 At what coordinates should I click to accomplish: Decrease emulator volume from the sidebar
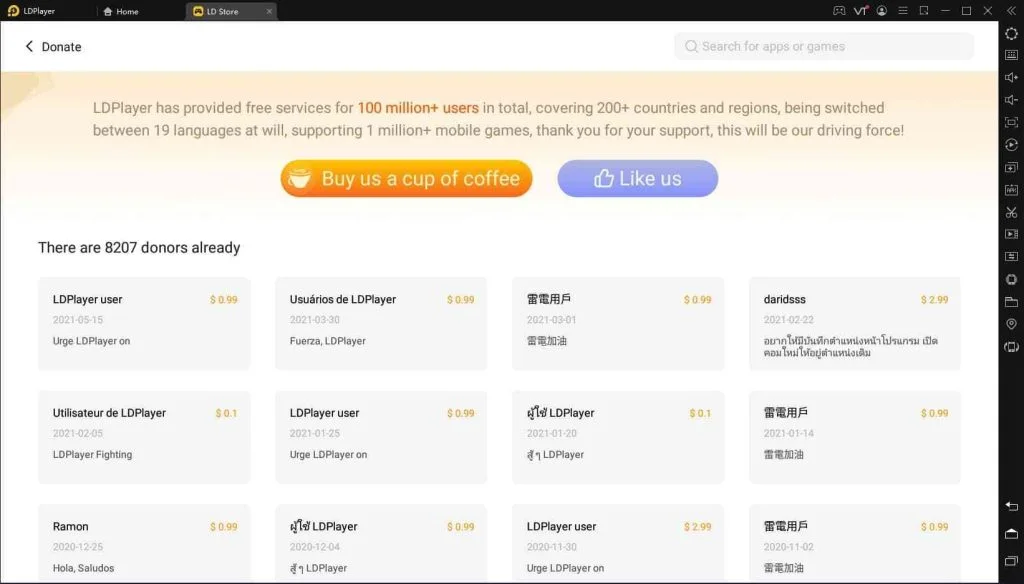[x=1011, y=99]
